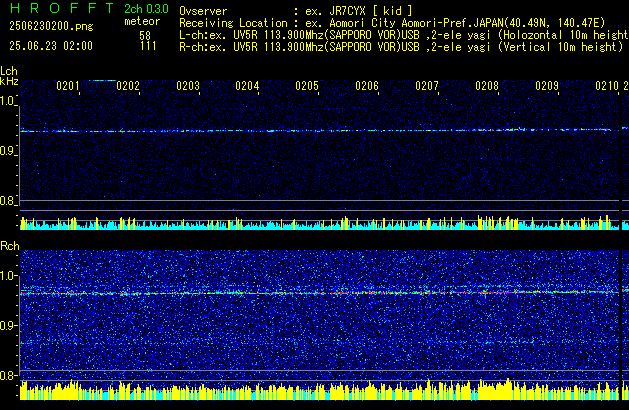
Task: Click the L-ch antenna description line
Action: (404, 35)
